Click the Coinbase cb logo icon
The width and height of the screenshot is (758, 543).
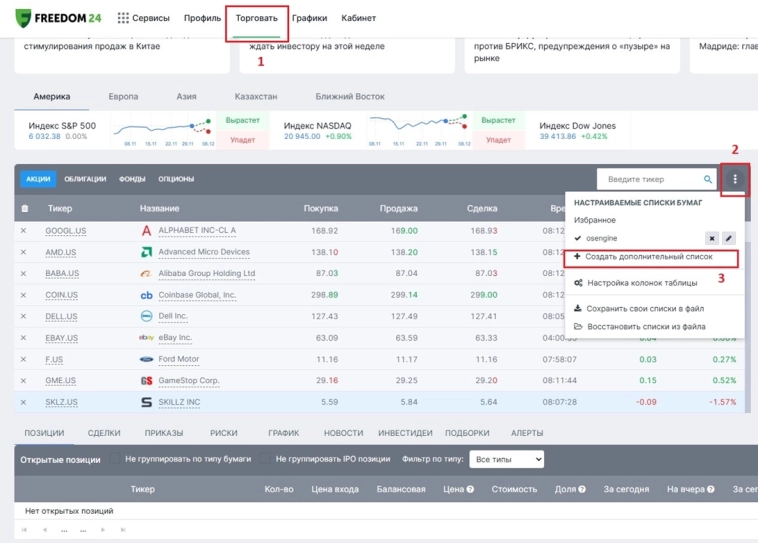click(146, 295)
